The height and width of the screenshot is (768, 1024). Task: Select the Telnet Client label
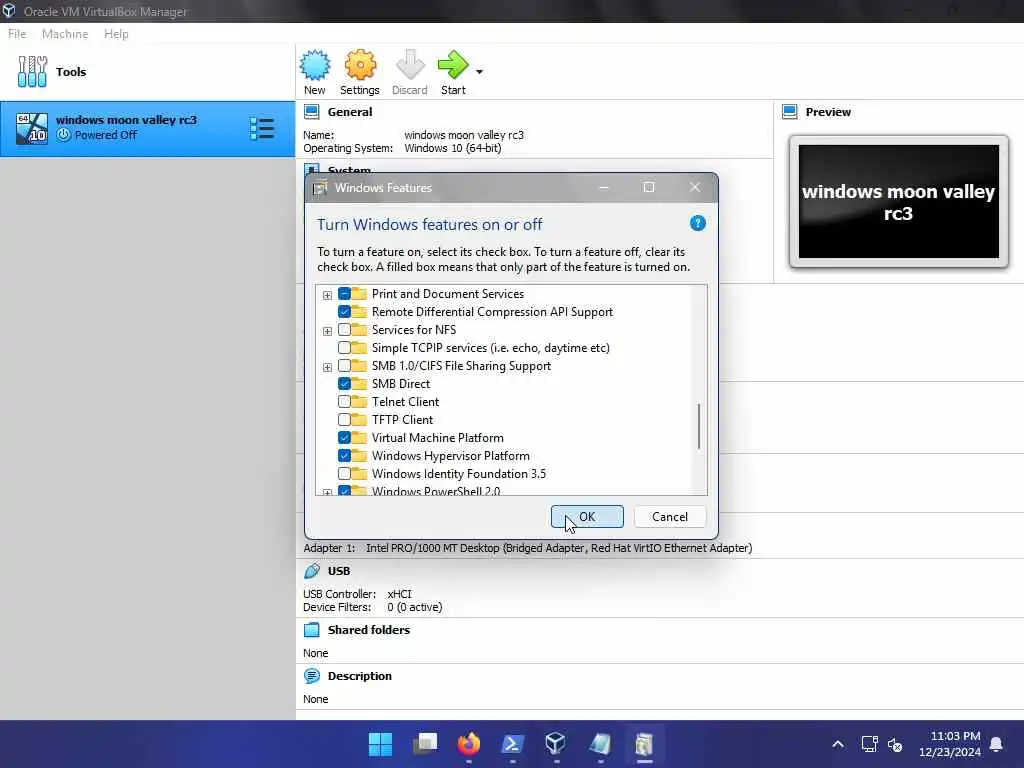(405, 402)
